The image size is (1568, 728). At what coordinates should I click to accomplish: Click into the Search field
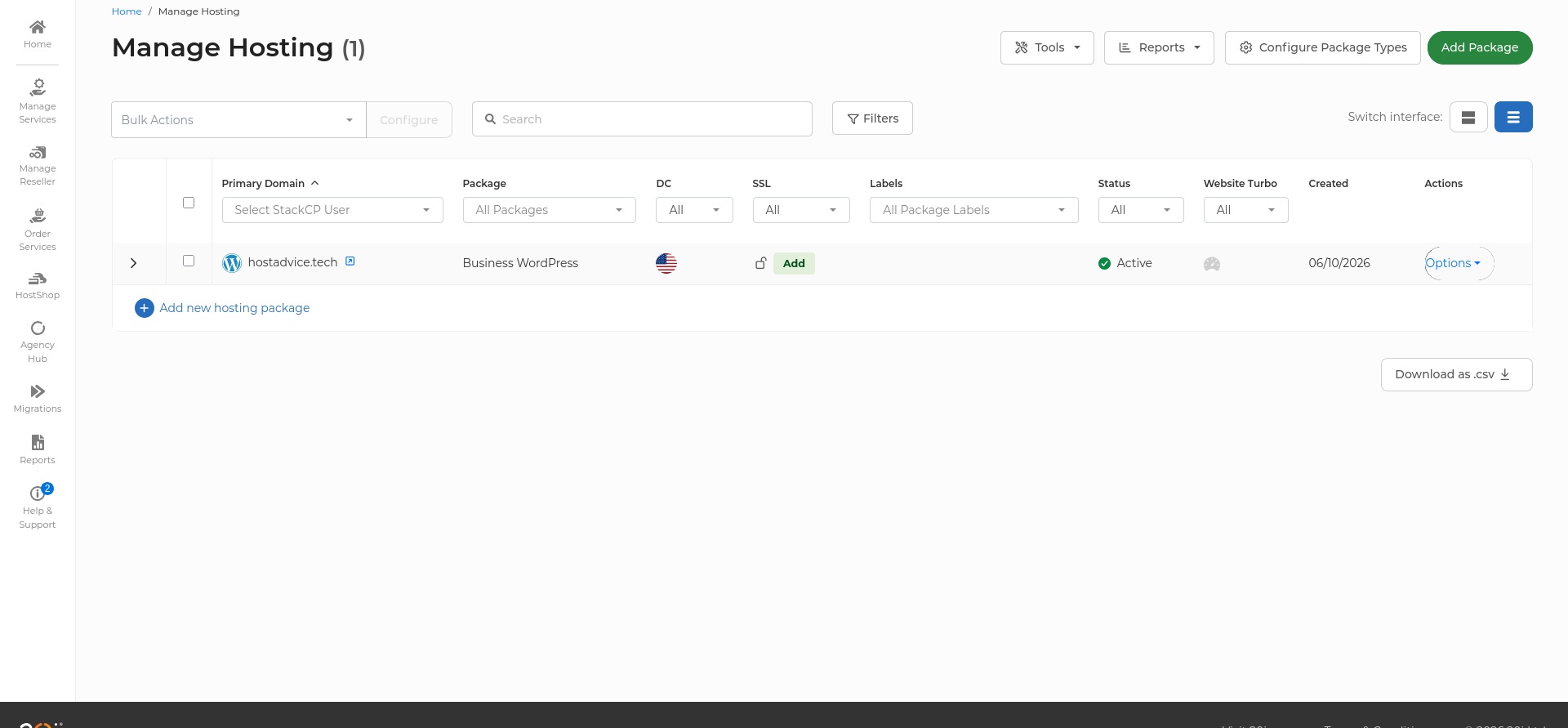[x=642, y=119]
